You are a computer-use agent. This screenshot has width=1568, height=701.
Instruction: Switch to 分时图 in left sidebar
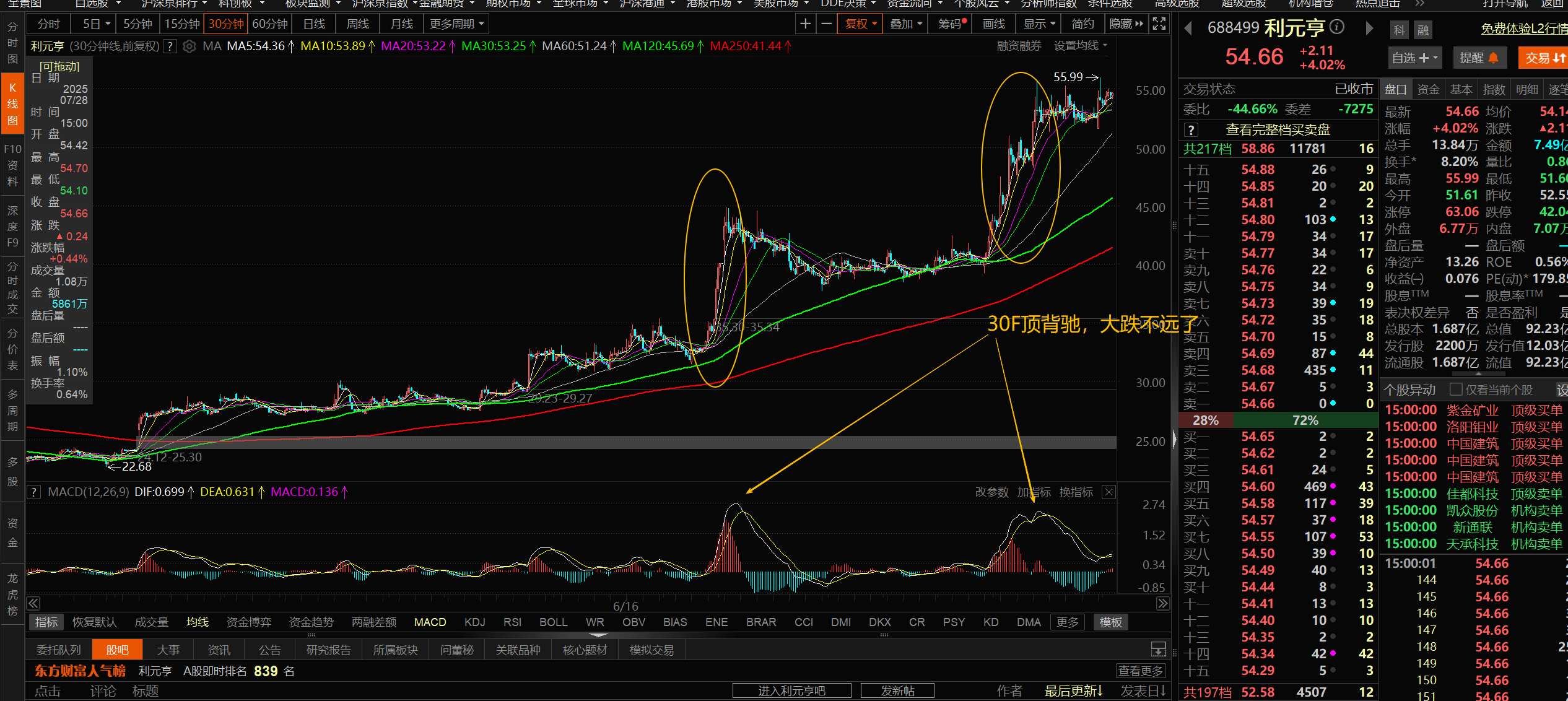pyautogui.click(x=12, y=43)
